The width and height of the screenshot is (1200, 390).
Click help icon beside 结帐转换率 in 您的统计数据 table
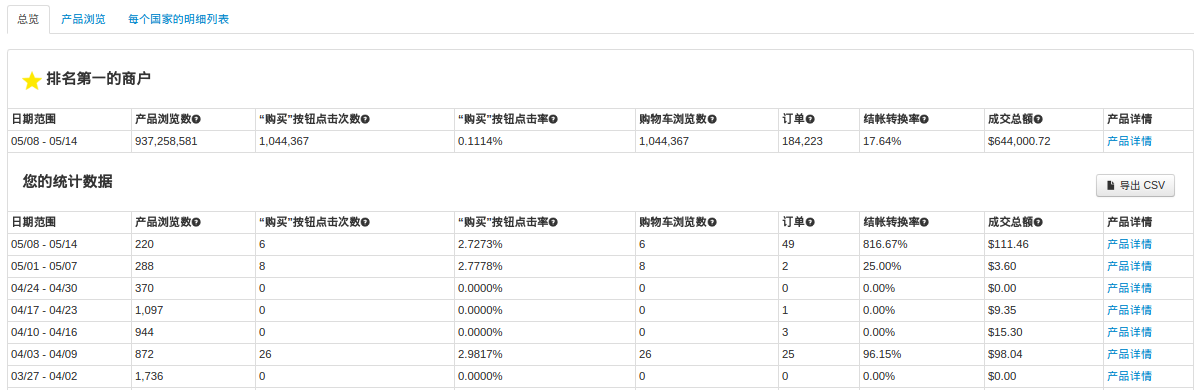[x=924, y=222]
